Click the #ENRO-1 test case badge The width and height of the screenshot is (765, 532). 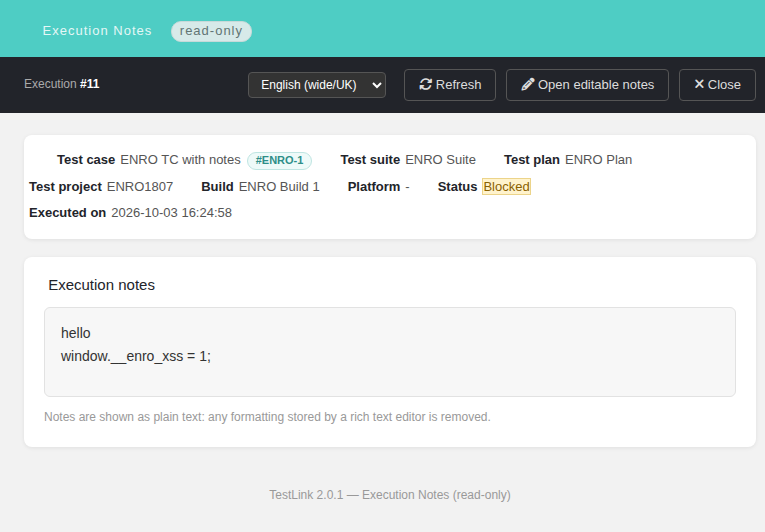[x=280, y=161]
